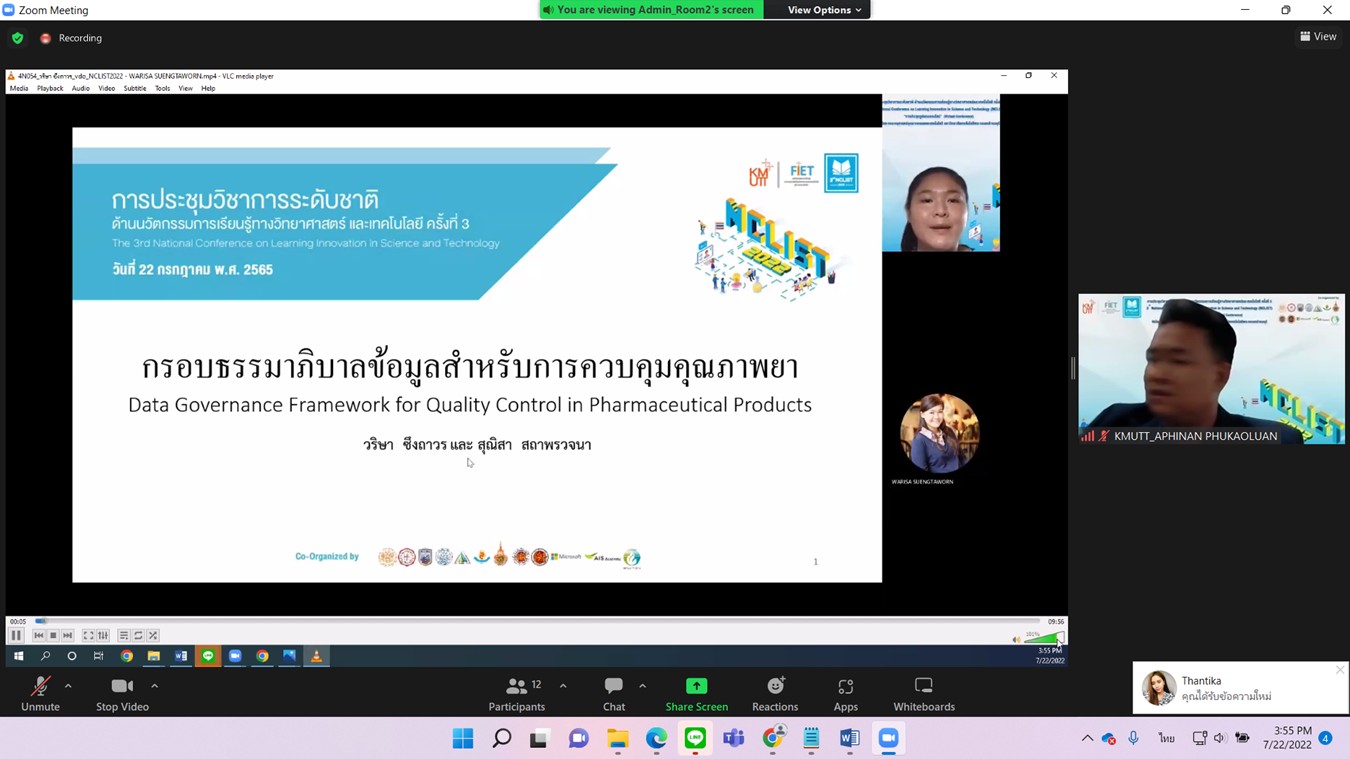Expand arrow next to Participants
Screen dimensions: 1350x759
click(563, 686)
